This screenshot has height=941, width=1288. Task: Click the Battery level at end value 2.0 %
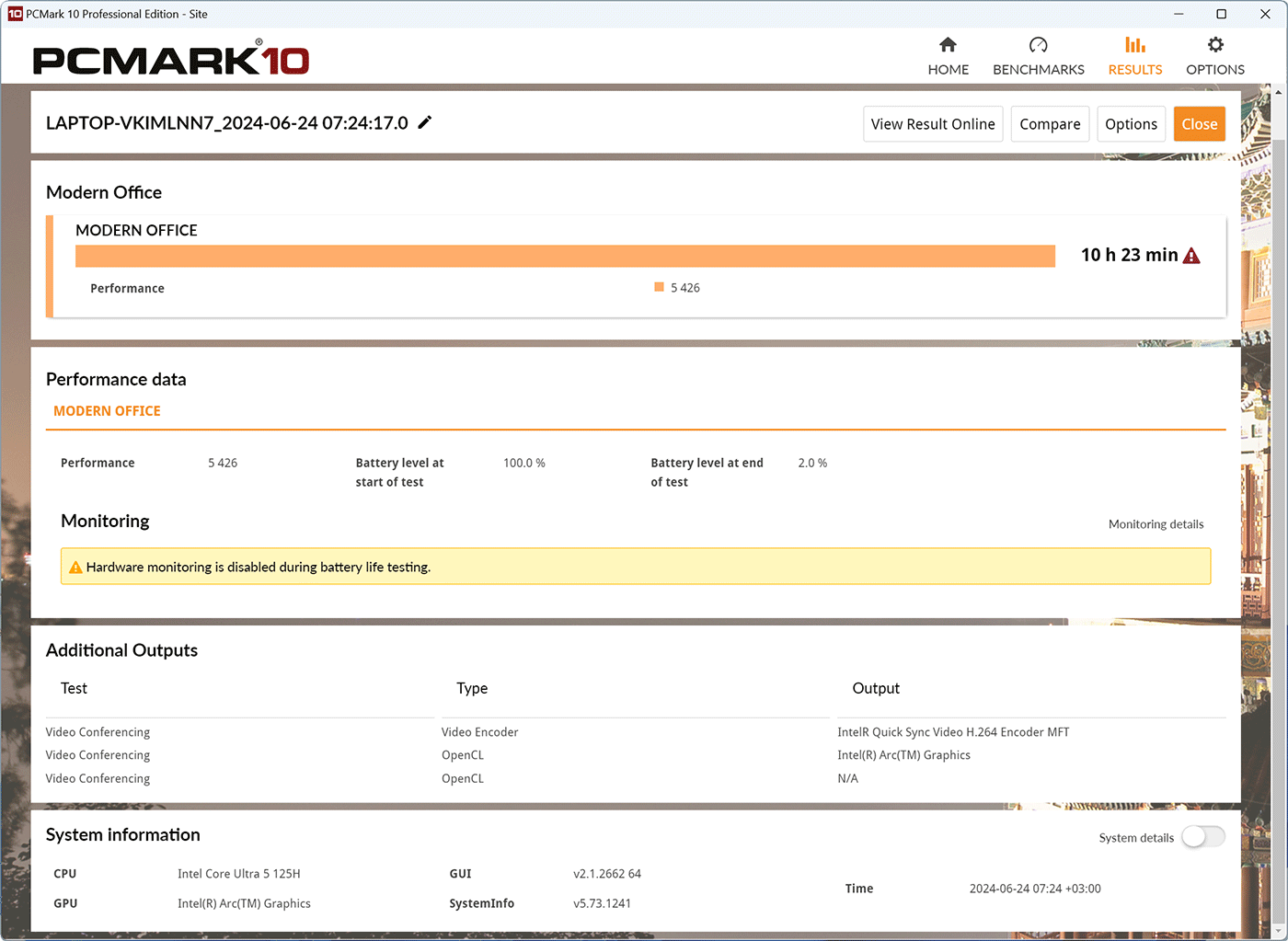point(812,463)
